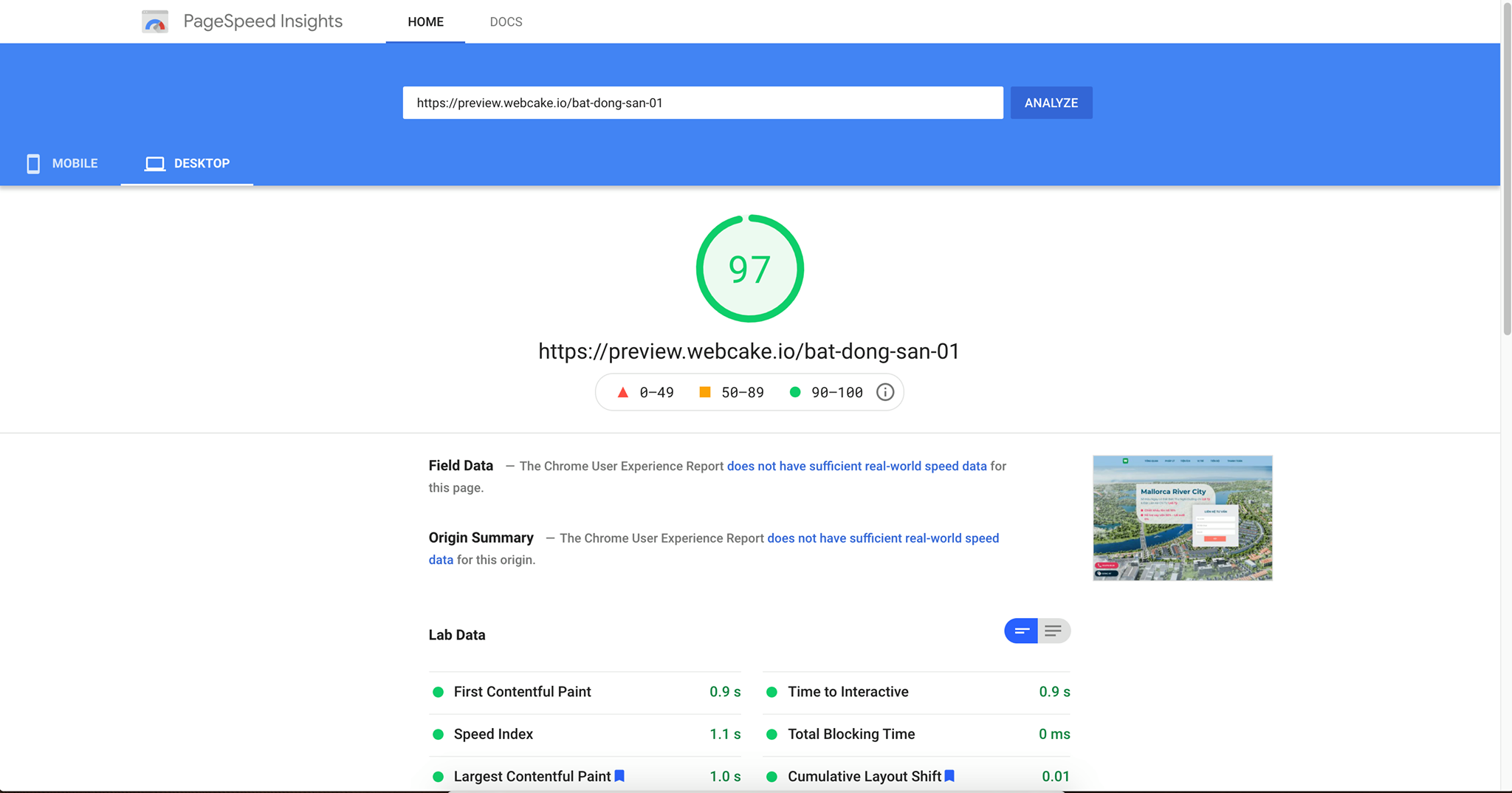Click the PageSpeed Insights logo icon
Viewport: 1512px width, 793px height.
pos(155,21)
